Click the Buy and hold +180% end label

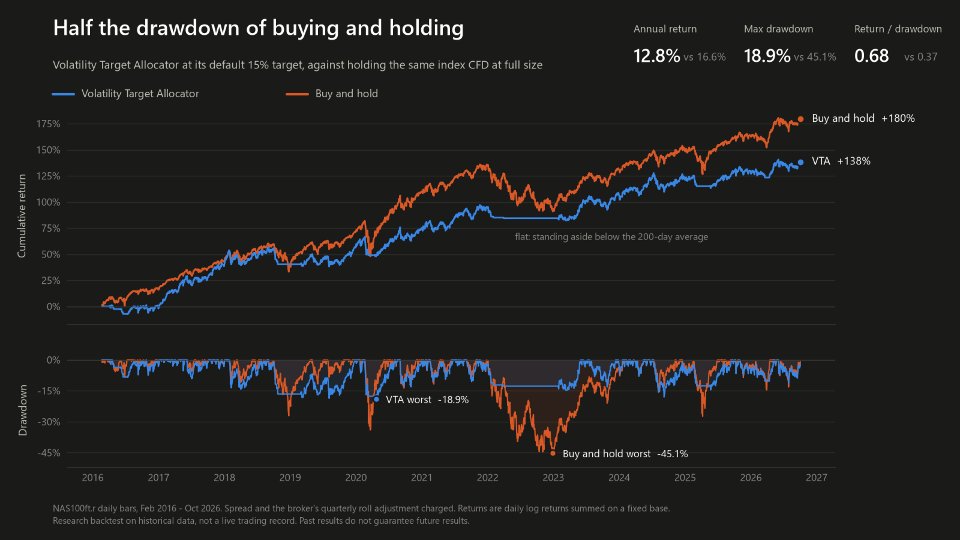pos(863,118)
